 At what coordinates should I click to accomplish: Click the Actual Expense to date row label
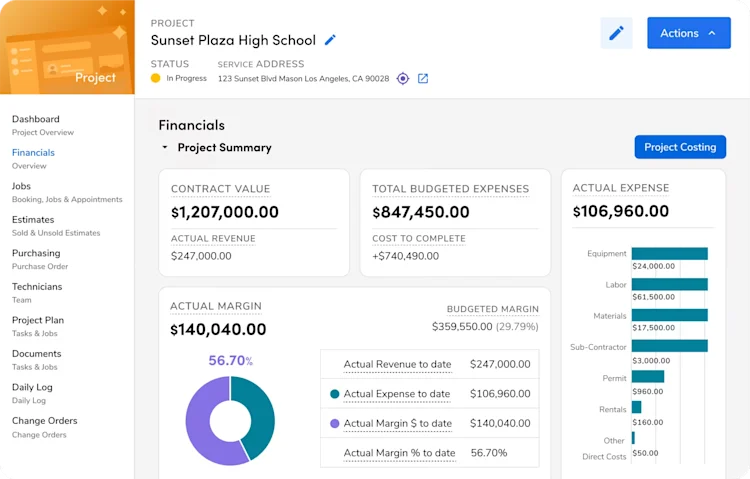click(x=397, y=394)
